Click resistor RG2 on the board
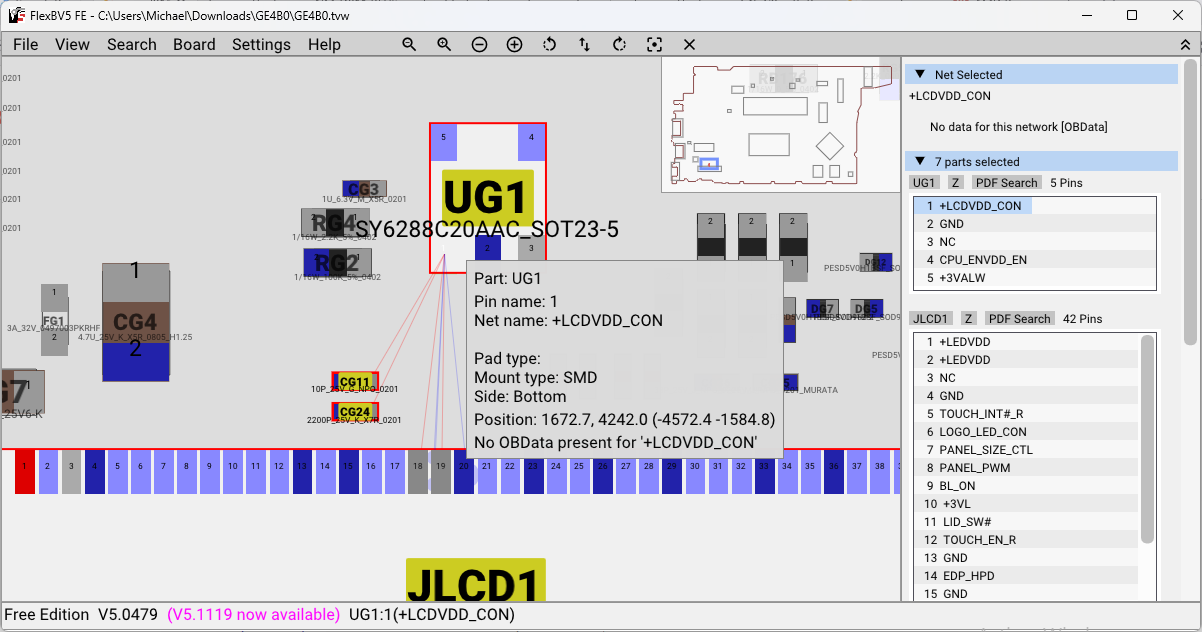The image size is (1202, 632). (x=337, y=263)
